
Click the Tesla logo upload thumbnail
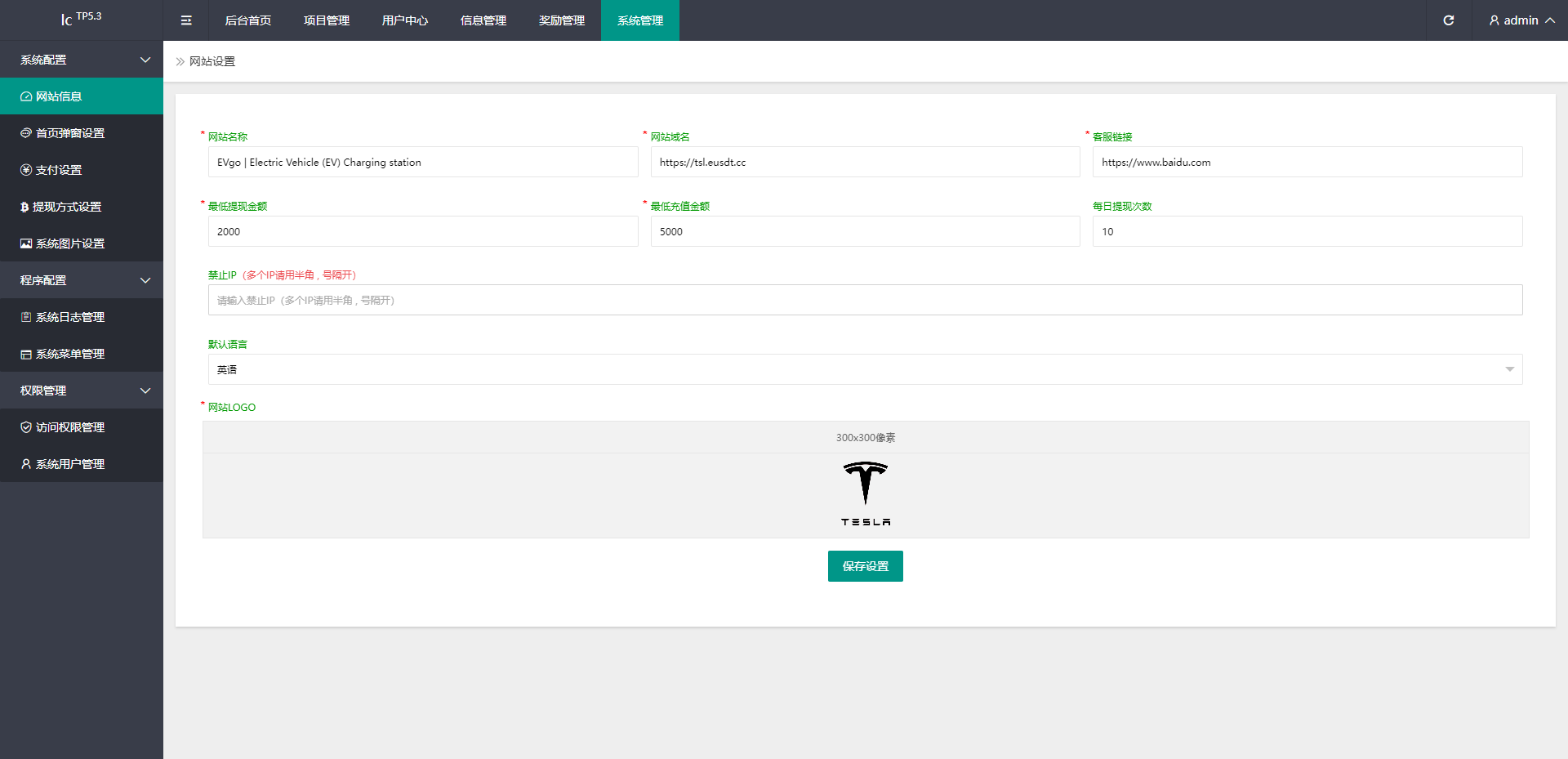tap(866, 494)
